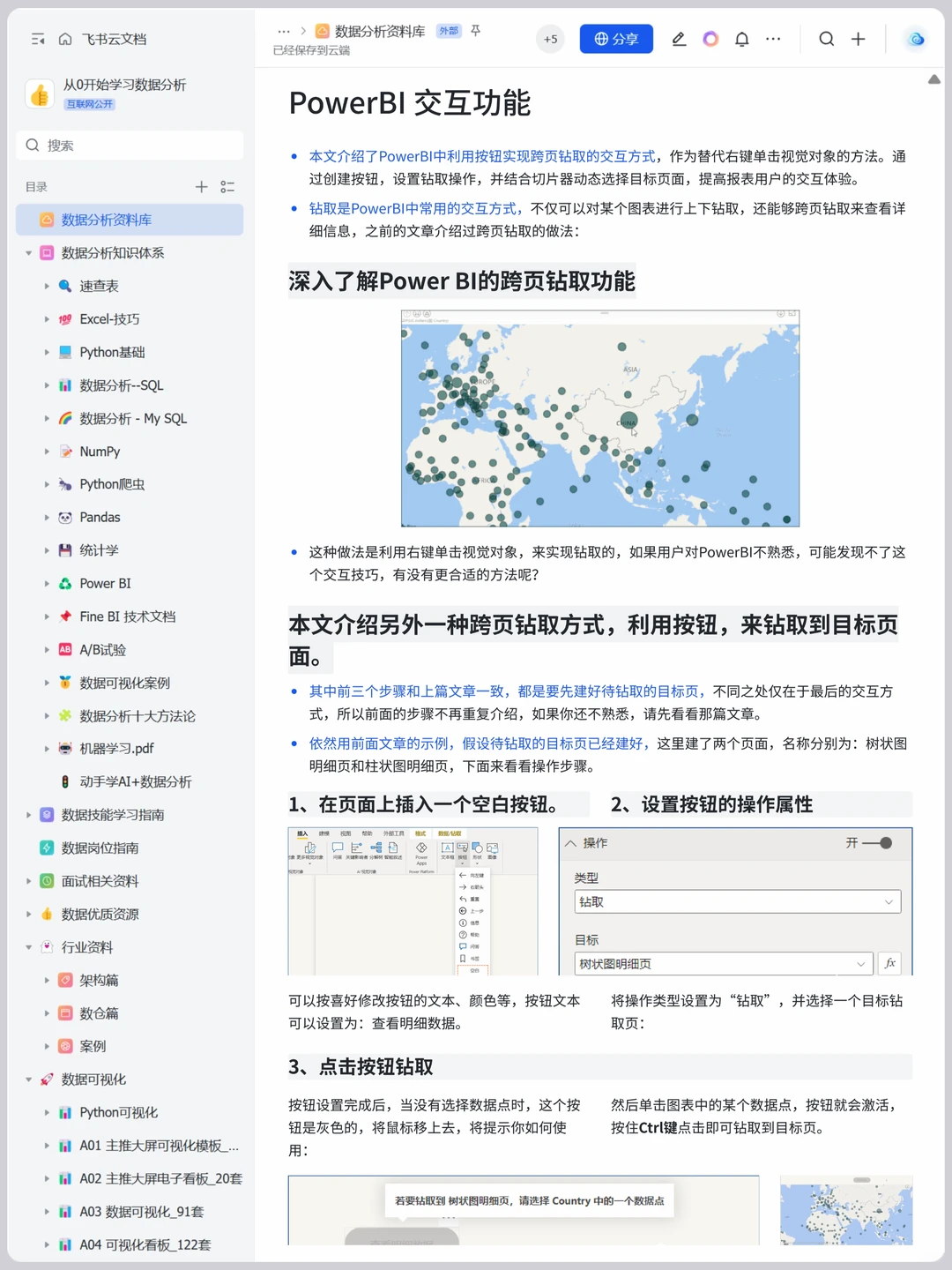Toggle the pin icon next to document title
952x1270 pixels.
point(474,31)
